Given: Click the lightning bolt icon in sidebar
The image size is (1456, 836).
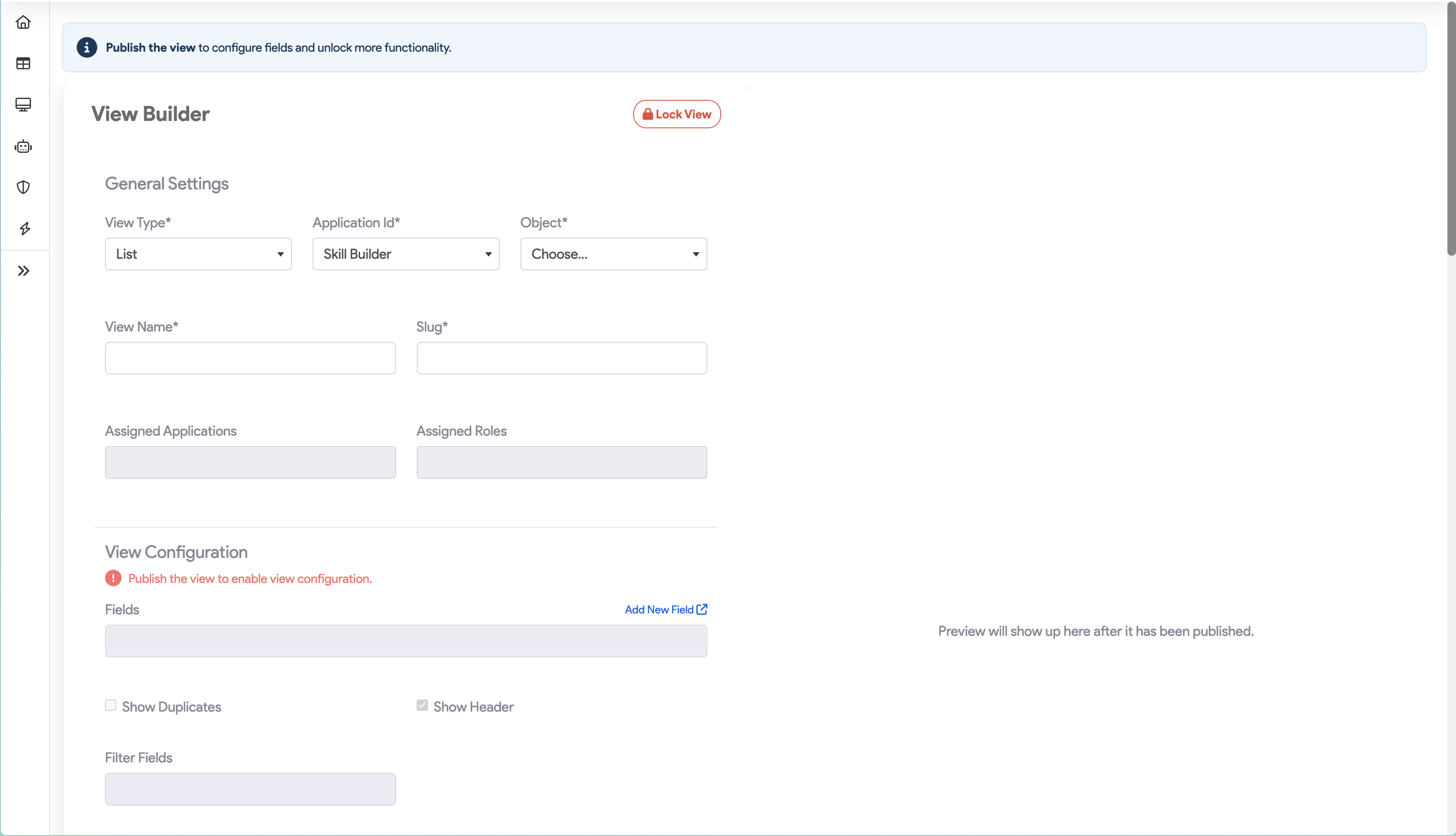Looking at the screenshot, I should pos(24,229).
